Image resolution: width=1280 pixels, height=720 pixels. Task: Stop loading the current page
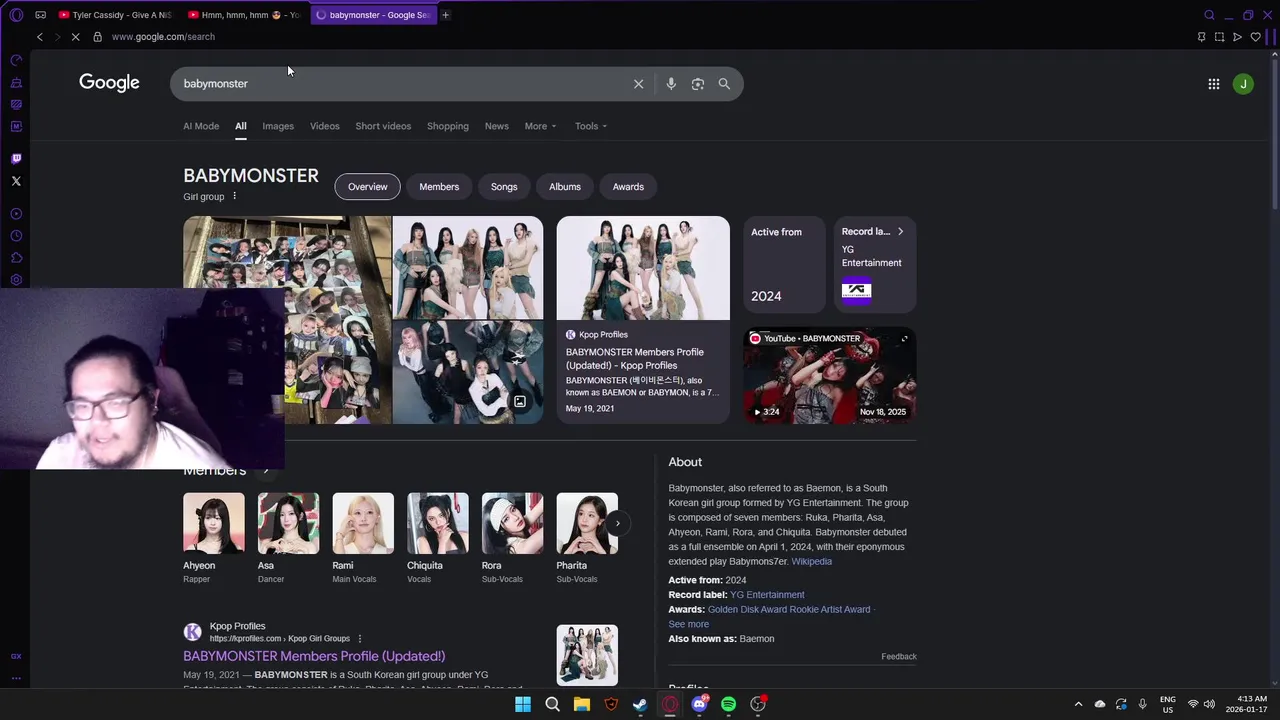(x=75, y=37)
